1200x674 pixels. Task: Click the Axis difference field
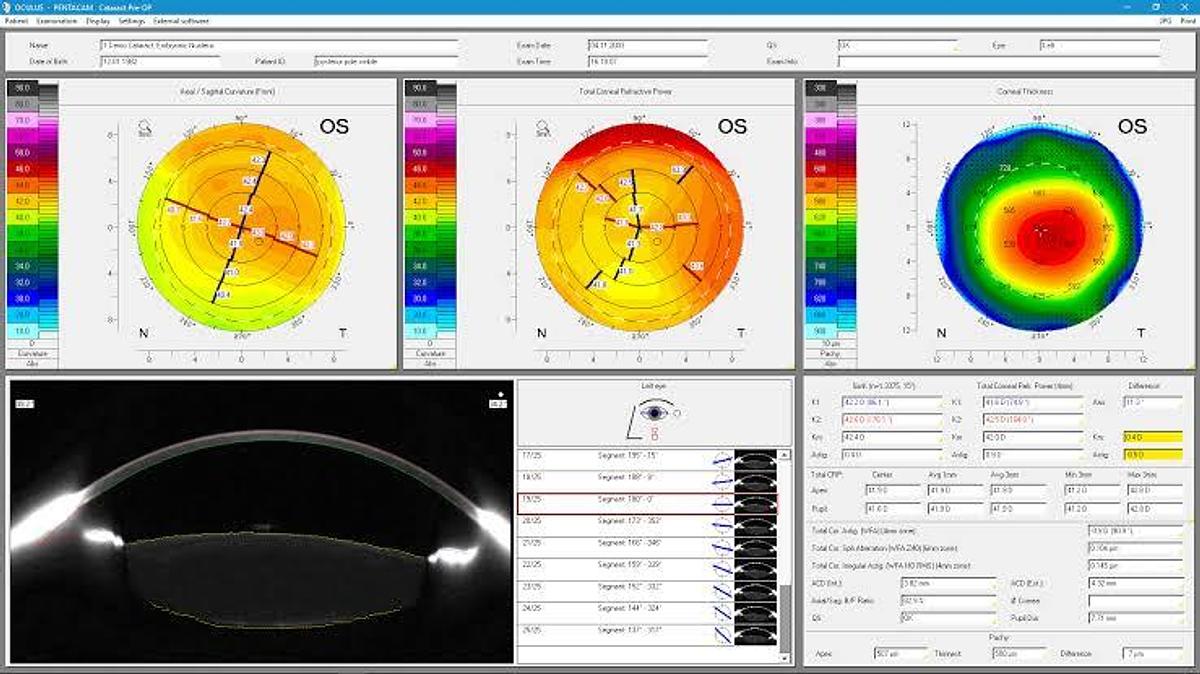[1152, 402]
